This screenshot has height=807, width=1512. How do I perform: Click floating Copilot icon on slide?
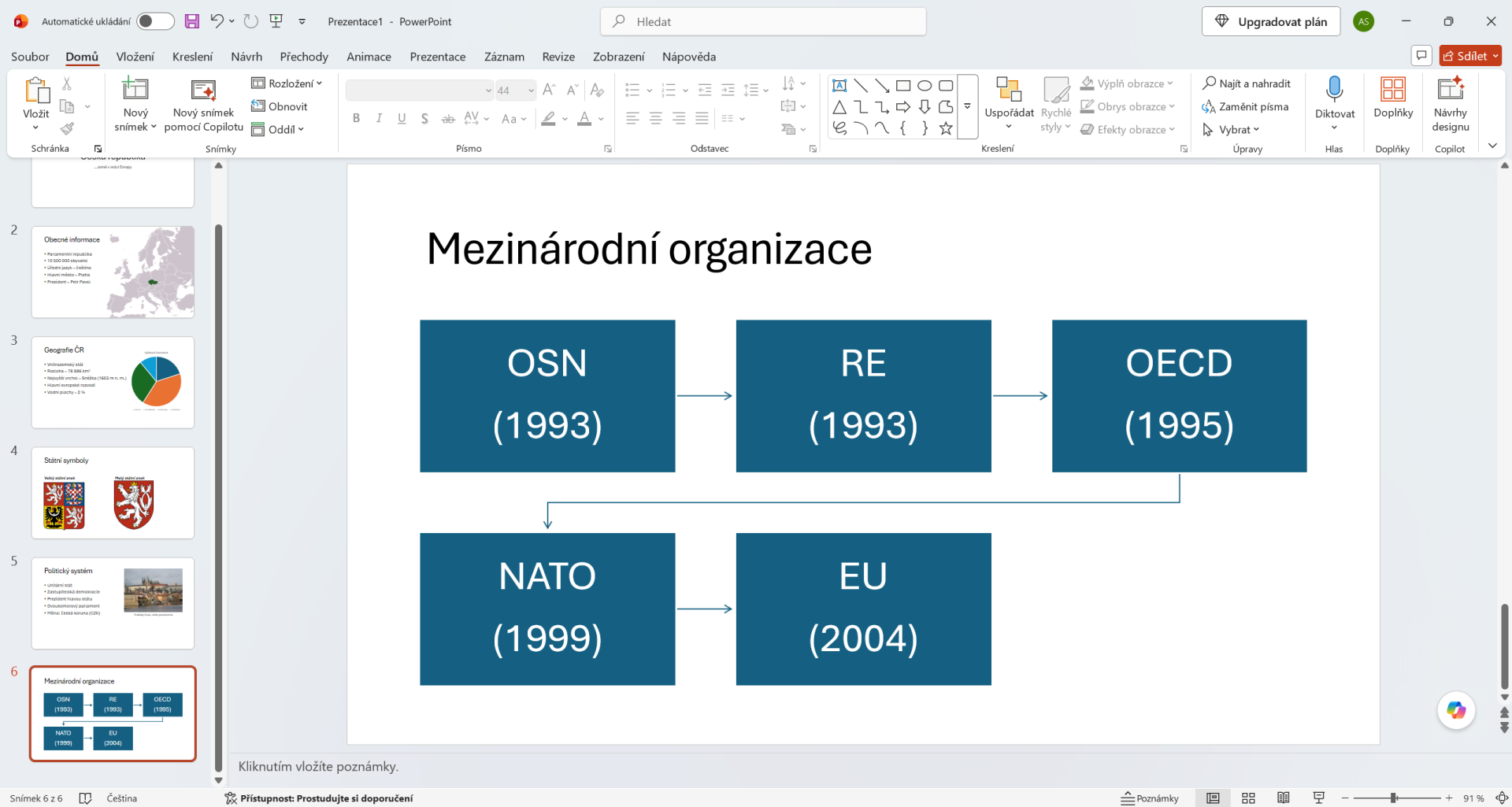[1456, 710]
